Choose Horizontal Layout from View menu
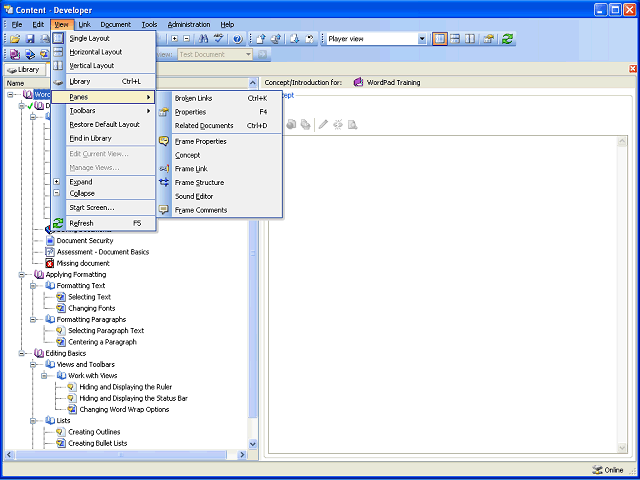Image resolution: width=640 pixels, height=480 pixels. [x=103, y=52]
